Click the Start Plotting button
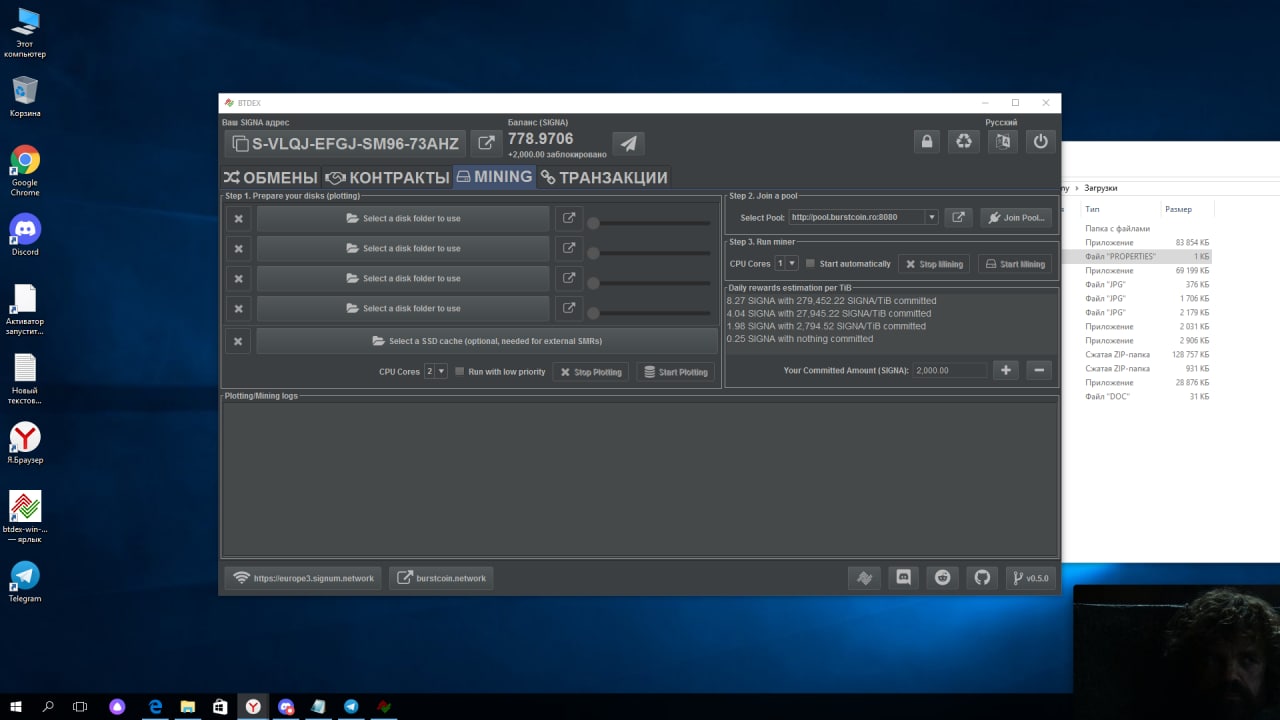 [675, 372]
